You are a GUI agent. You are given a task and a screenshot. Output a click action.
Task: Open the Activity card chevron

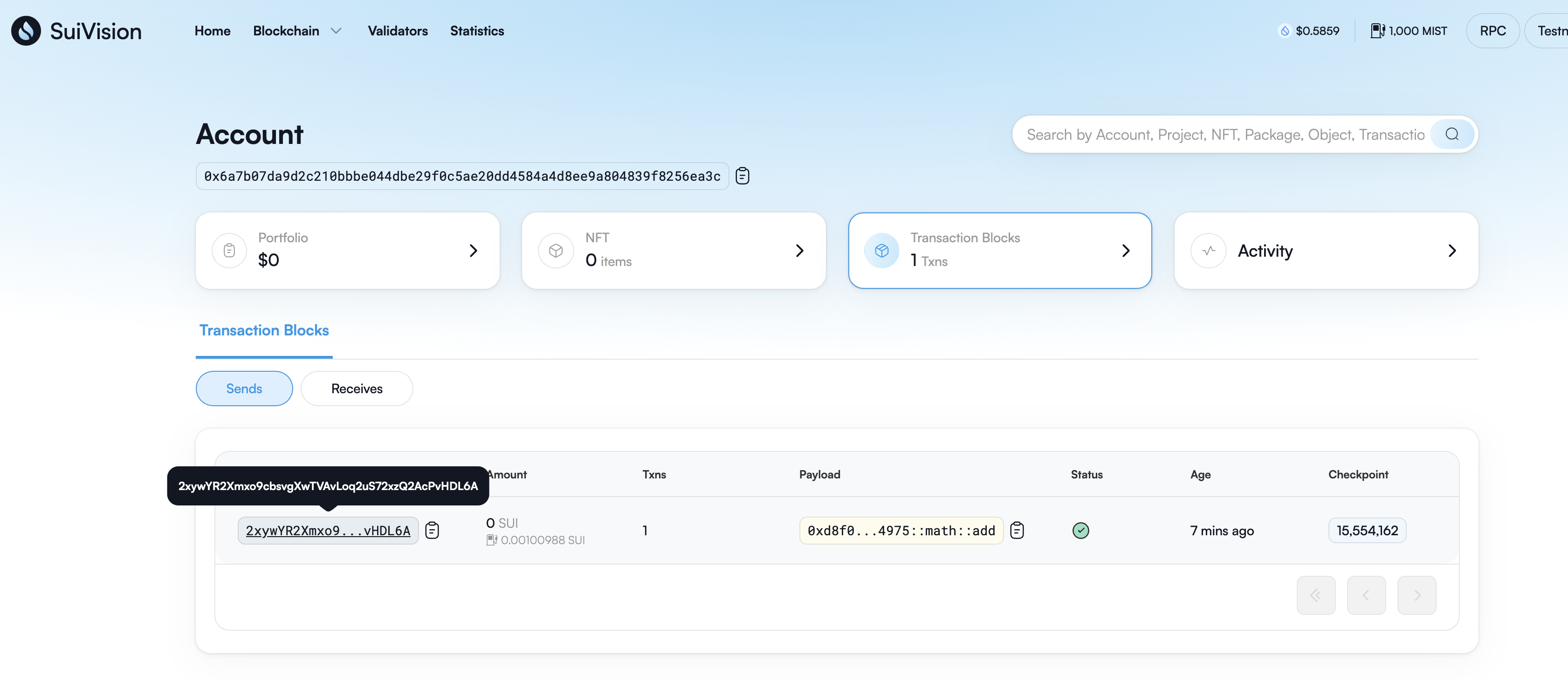[x=1452, y=250]
